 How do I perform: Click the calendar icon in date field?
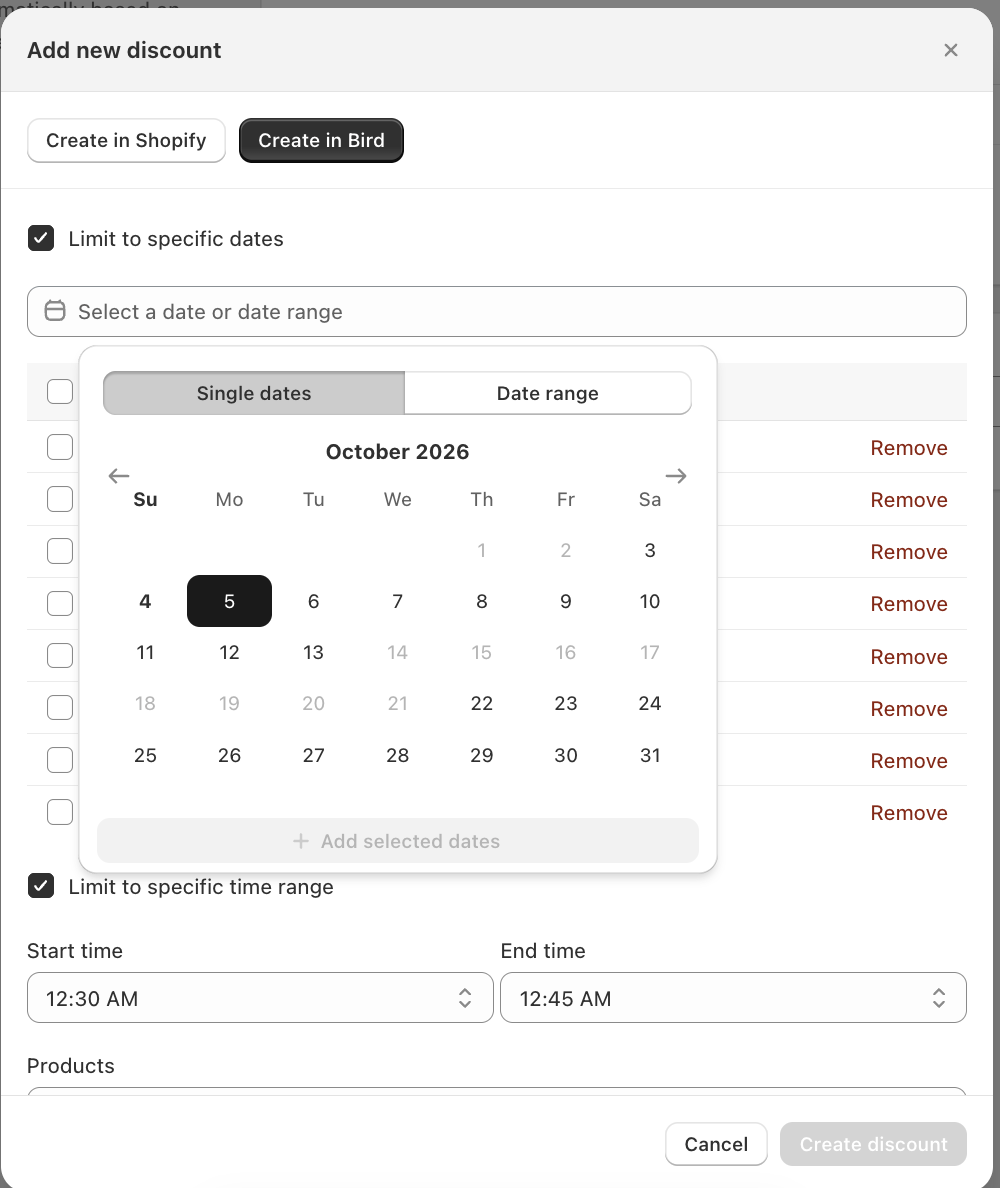tap(55, 311)
